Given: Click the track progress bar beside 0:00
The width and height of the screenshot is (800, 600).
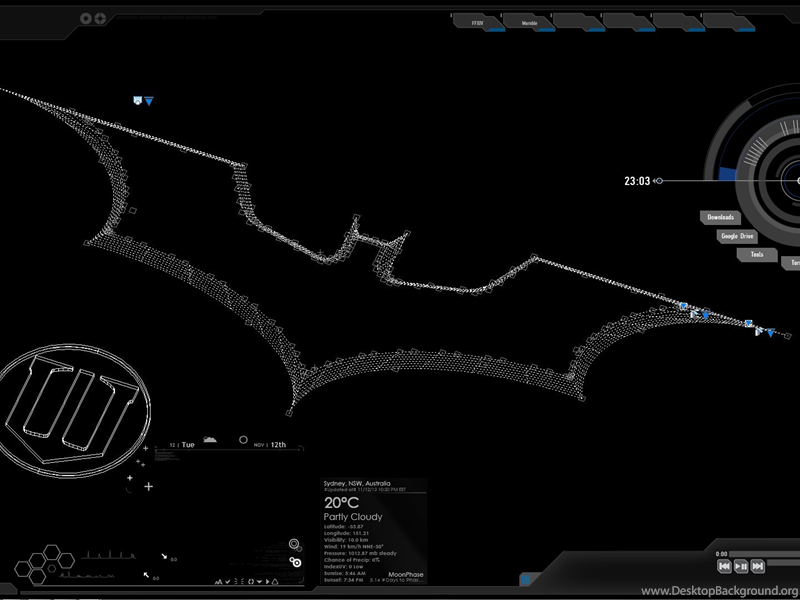Looking at the screenshot, I should 764,554.
